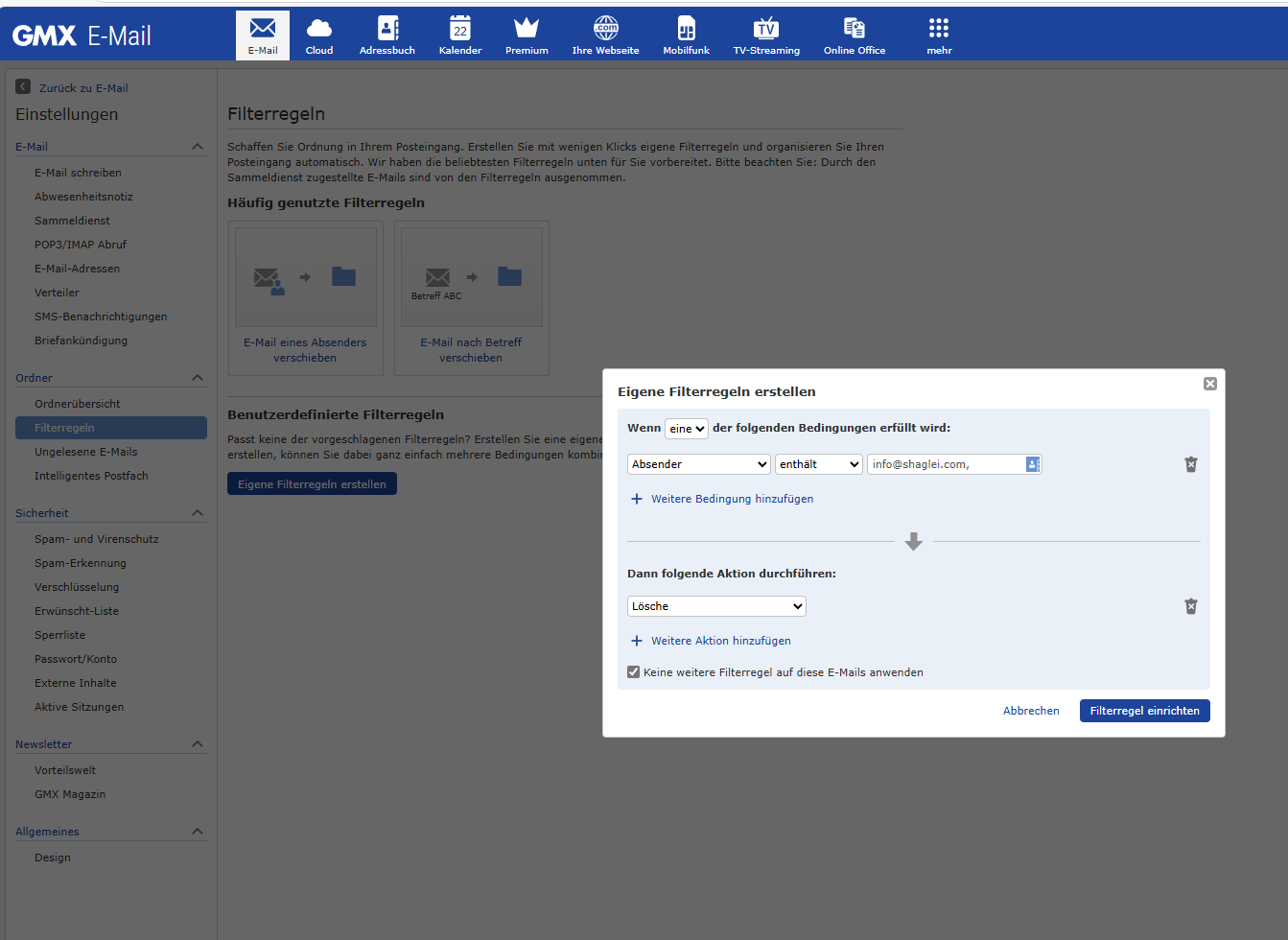The width and height of the screenshot is (1288, 940).
Task: Open the E-Mail tab in top navigation
Action: click(263, 35)
